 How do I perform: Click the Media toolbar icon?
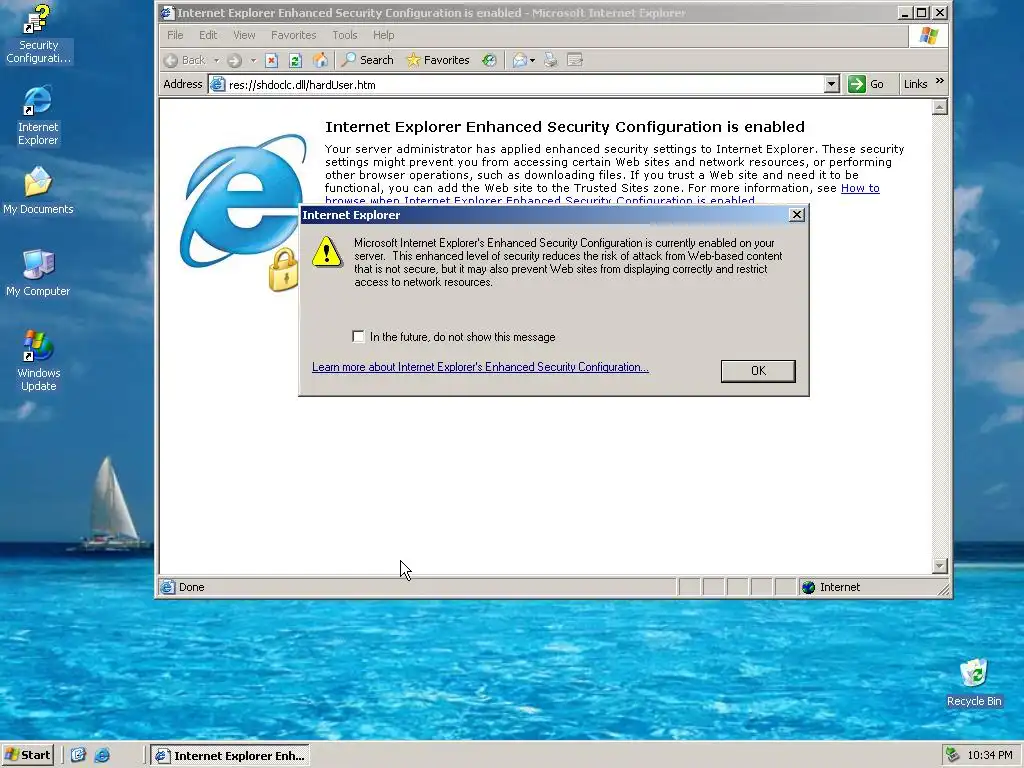tap(489, 60)
